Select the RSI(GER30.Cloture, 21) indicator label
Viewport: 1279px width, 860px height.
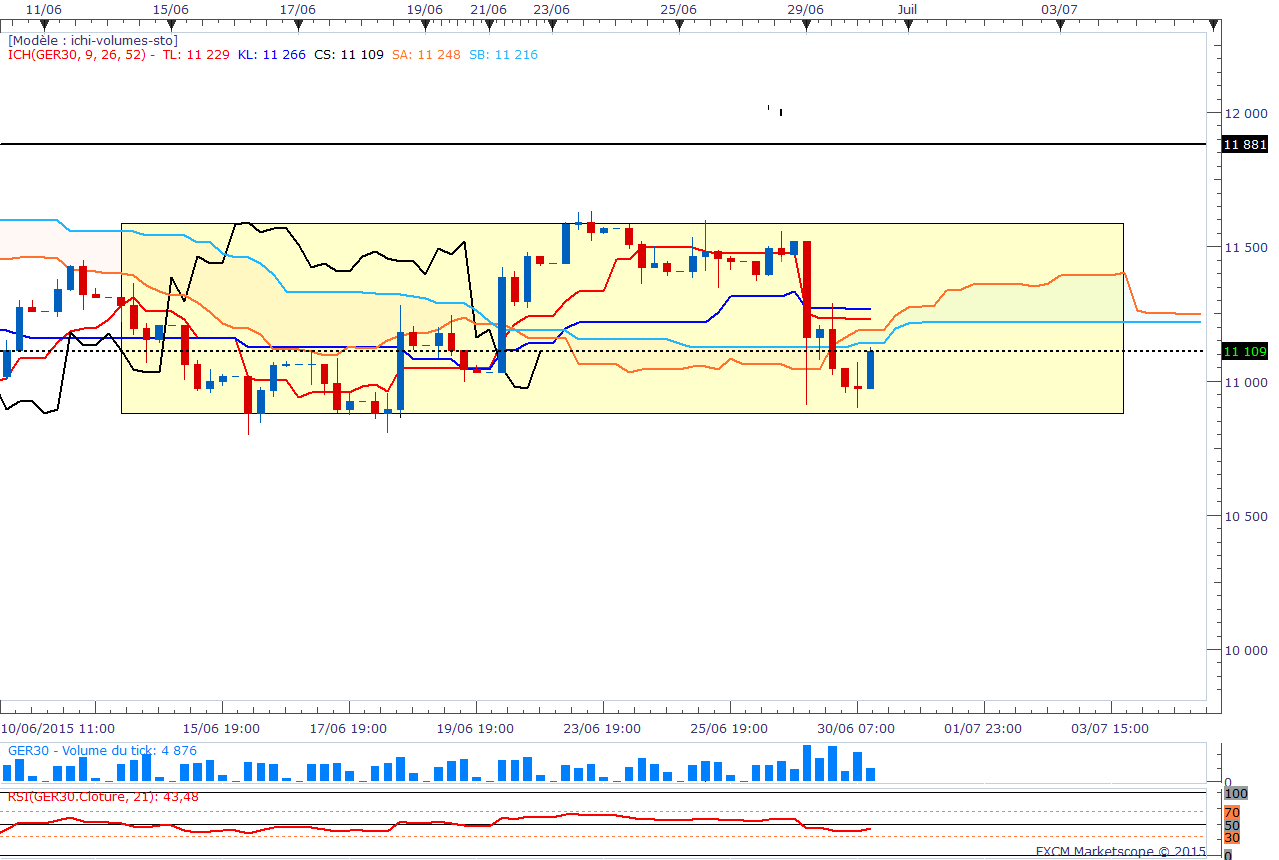(x=103, y=796)
